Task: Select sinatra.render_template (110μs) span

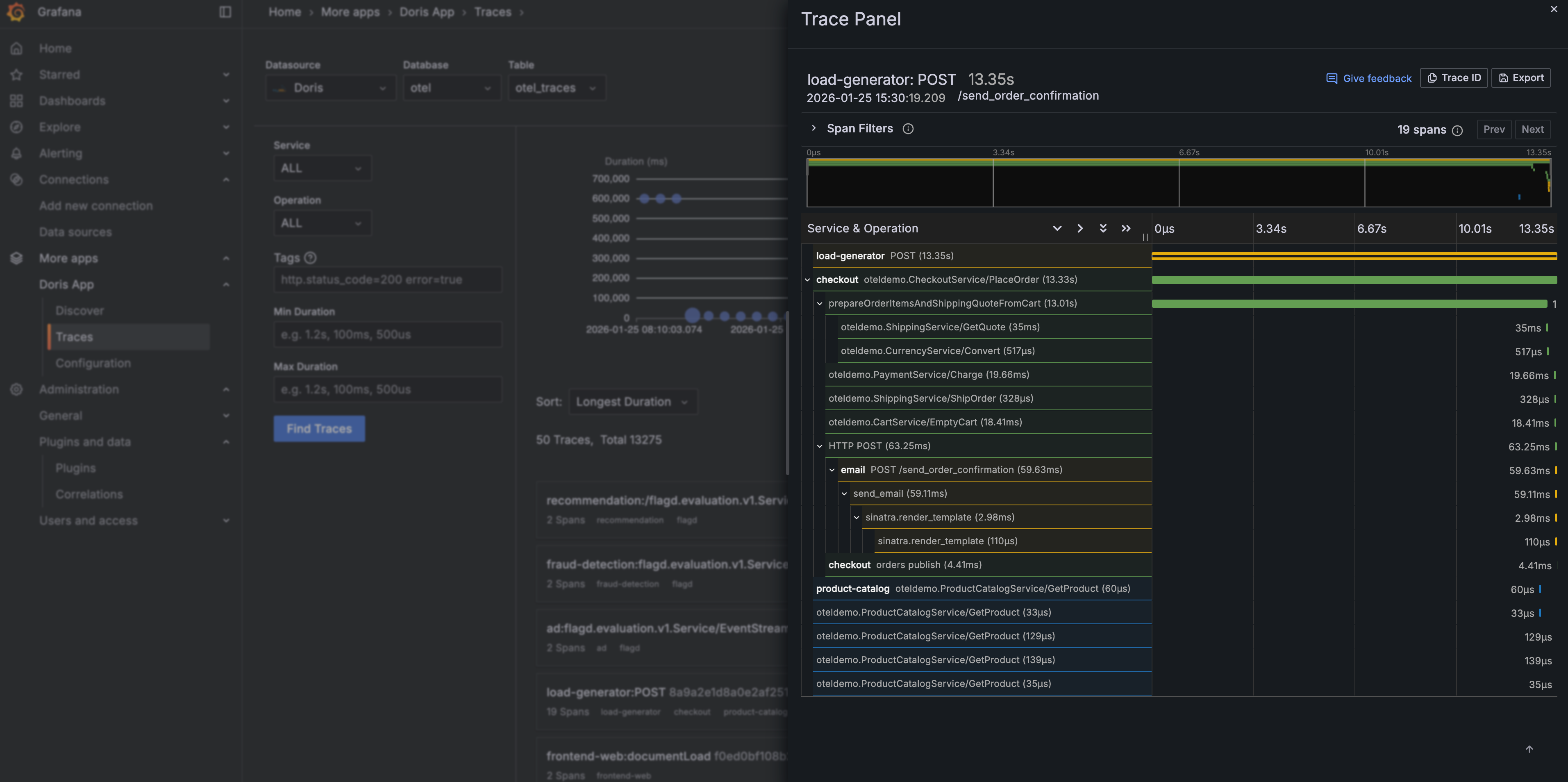Action: [1012, 541]
